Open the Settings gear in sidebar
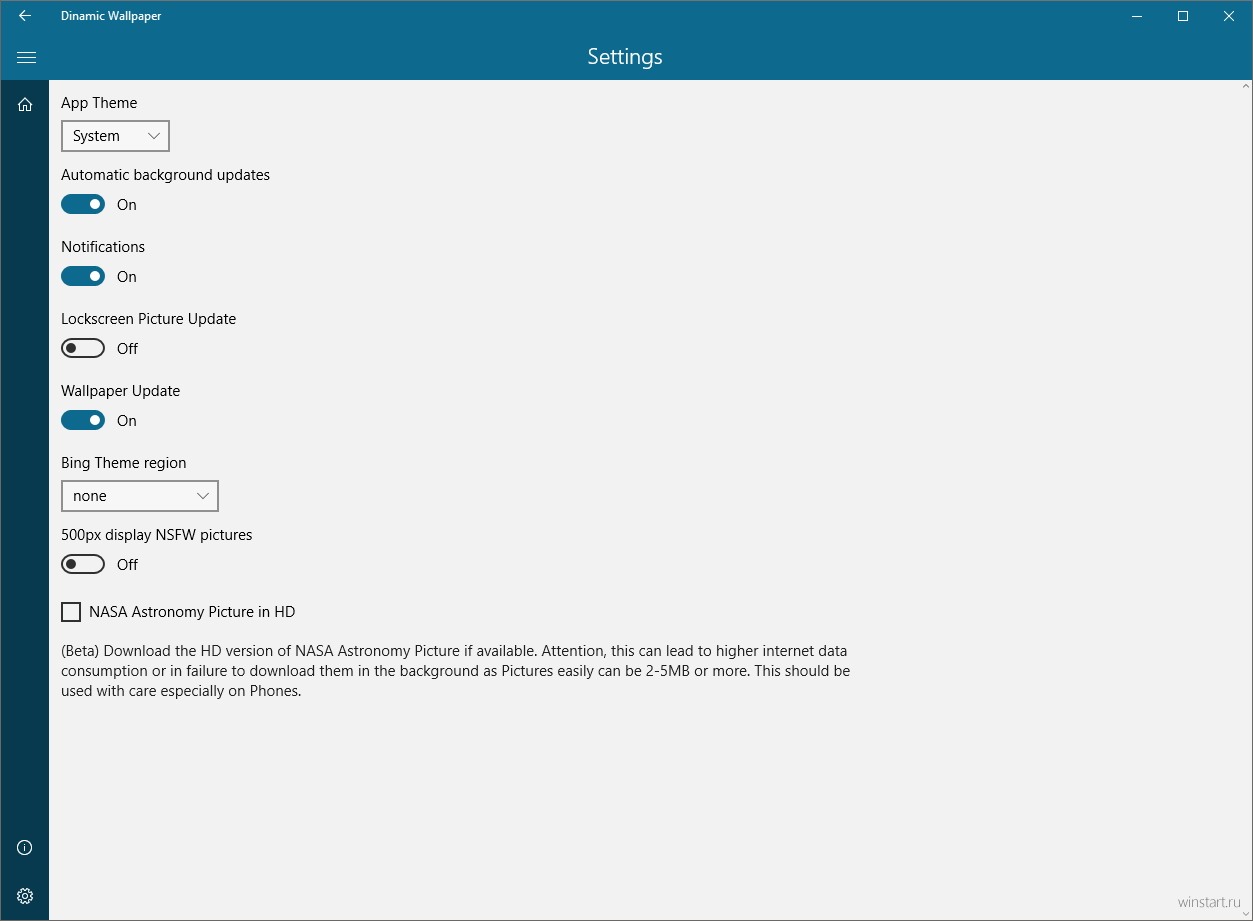1253x921 pixels. (25, 896)
